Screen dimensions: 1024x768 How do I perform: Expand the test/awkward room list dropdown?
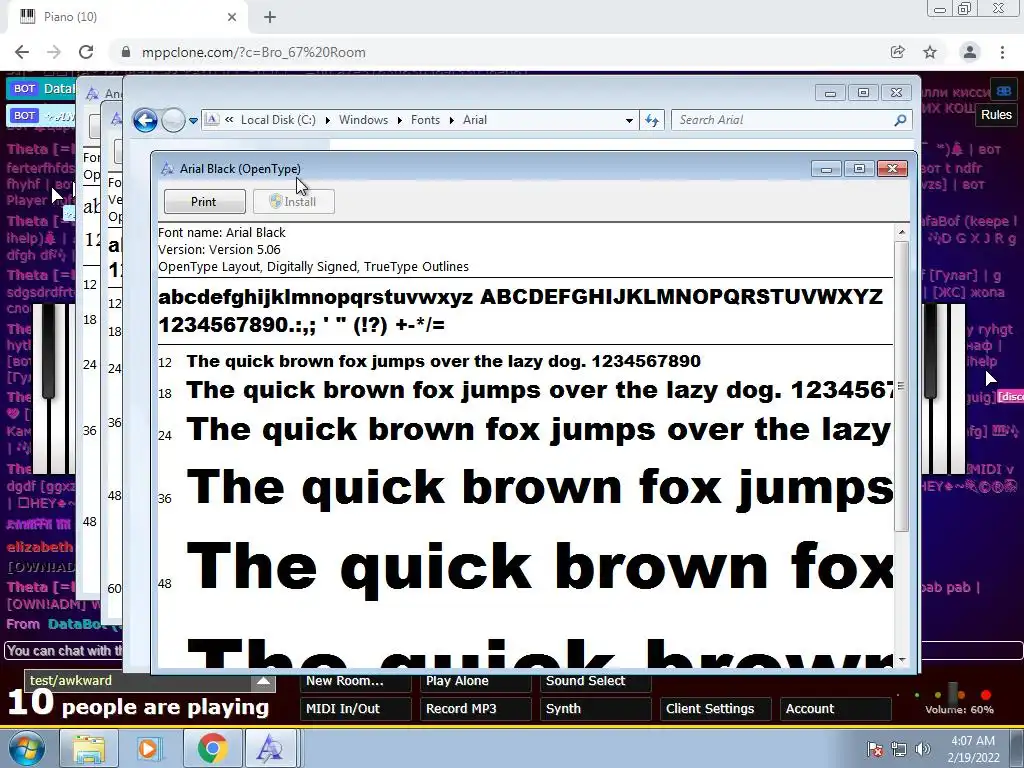click(263, 681)
